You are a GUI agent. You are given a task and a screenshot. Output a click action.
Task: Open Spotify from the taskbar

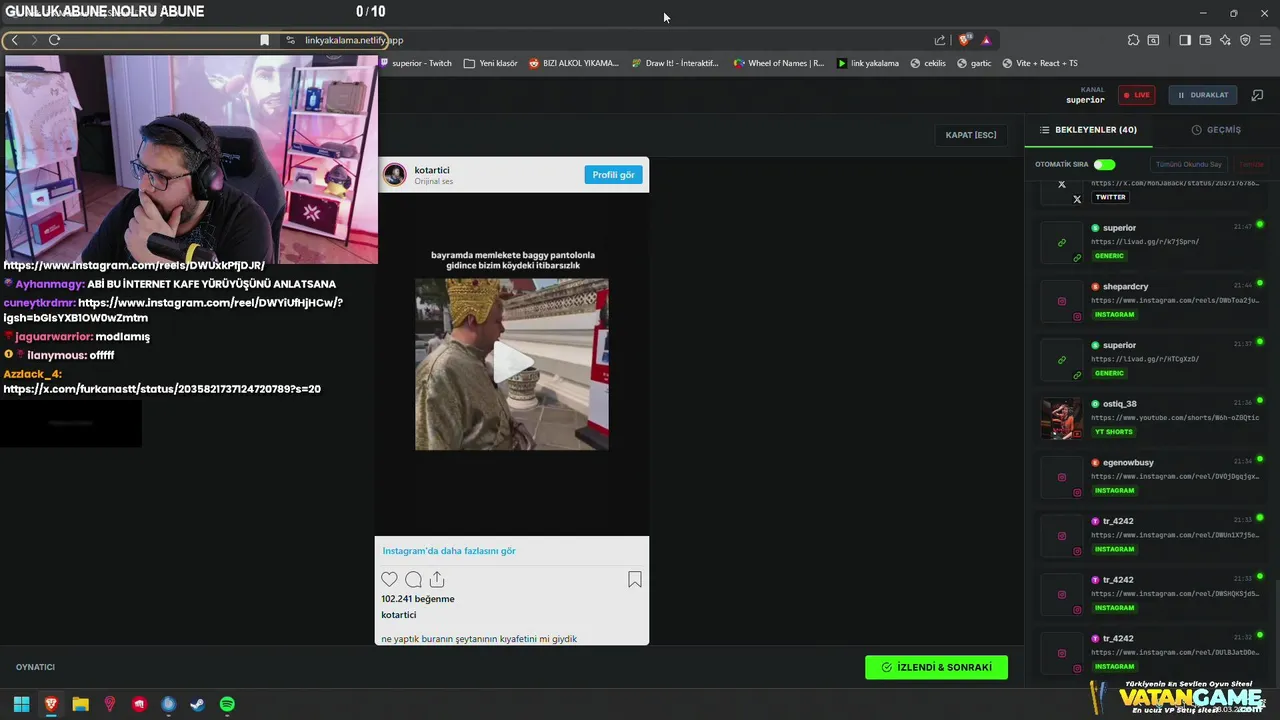(227, 704)
